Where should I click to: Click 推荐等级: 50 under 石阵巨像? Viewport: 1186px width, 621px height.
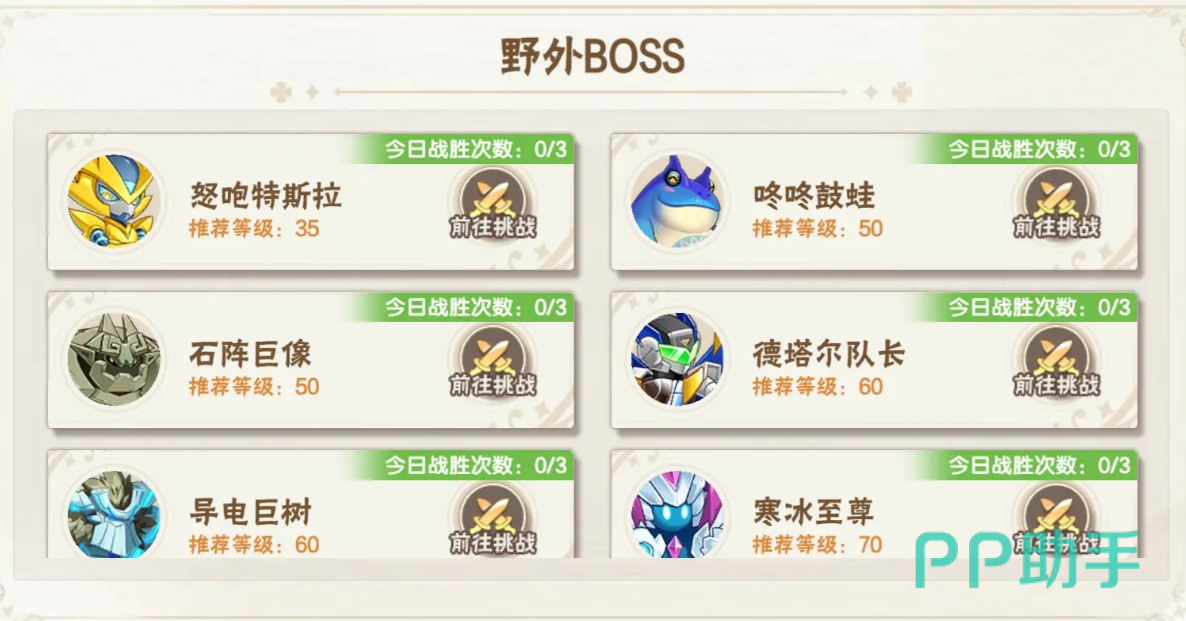click(x=254, y=387)
